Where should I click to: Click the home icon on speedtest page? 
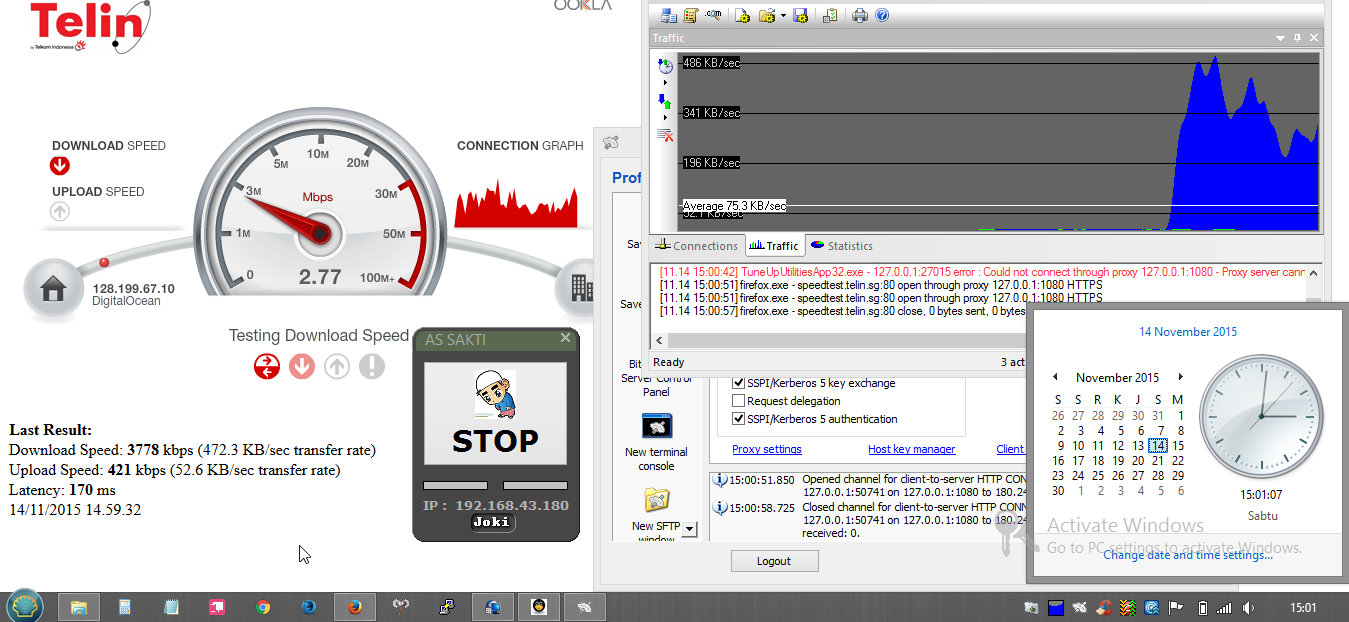tap(53, 289)
